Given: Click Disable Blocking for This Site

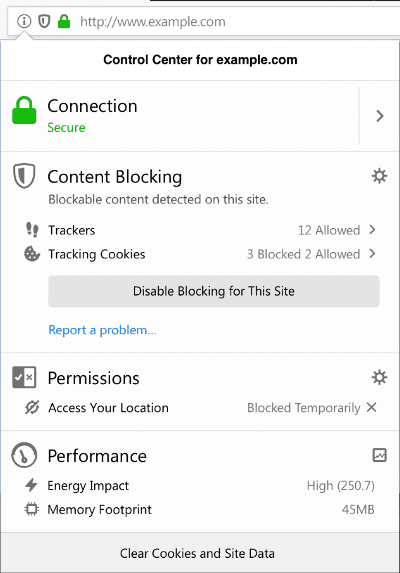Looking at the screenshot, I should tap(214, 291).
